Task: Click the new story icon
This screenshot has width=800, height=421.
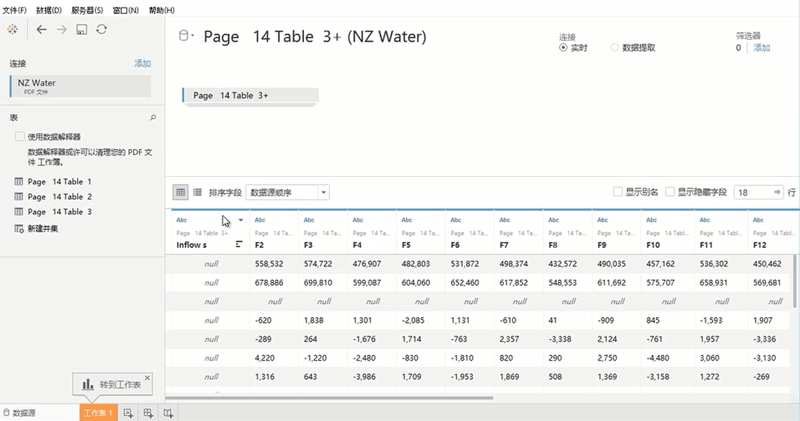Action: click(168, 412)
